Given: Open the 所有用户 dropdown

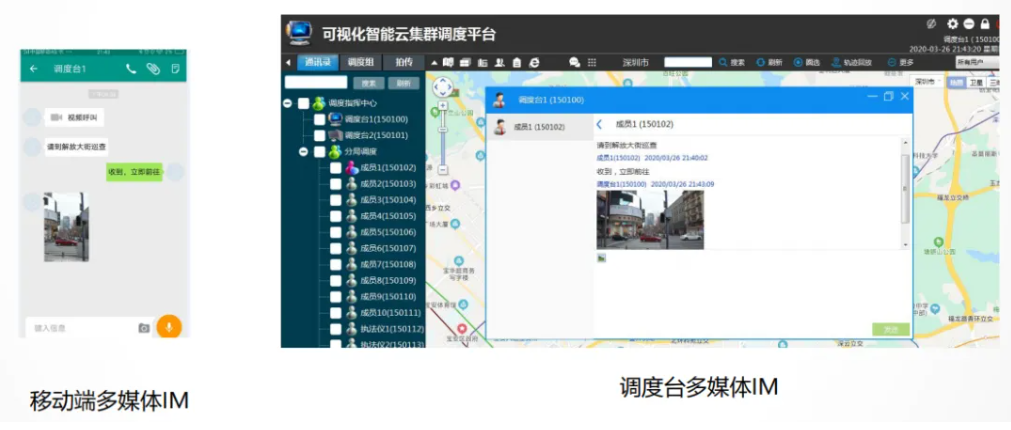Looking at the screenshot, I should point(976,62).
